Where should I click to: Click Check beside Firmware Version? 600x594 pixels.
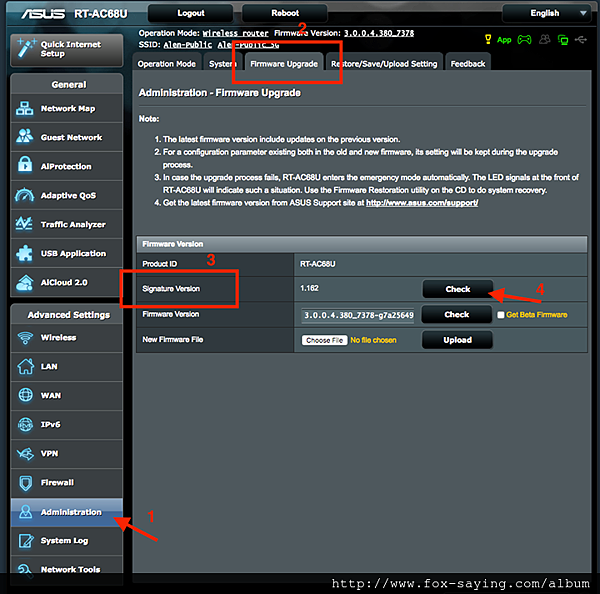pos(457,314)
